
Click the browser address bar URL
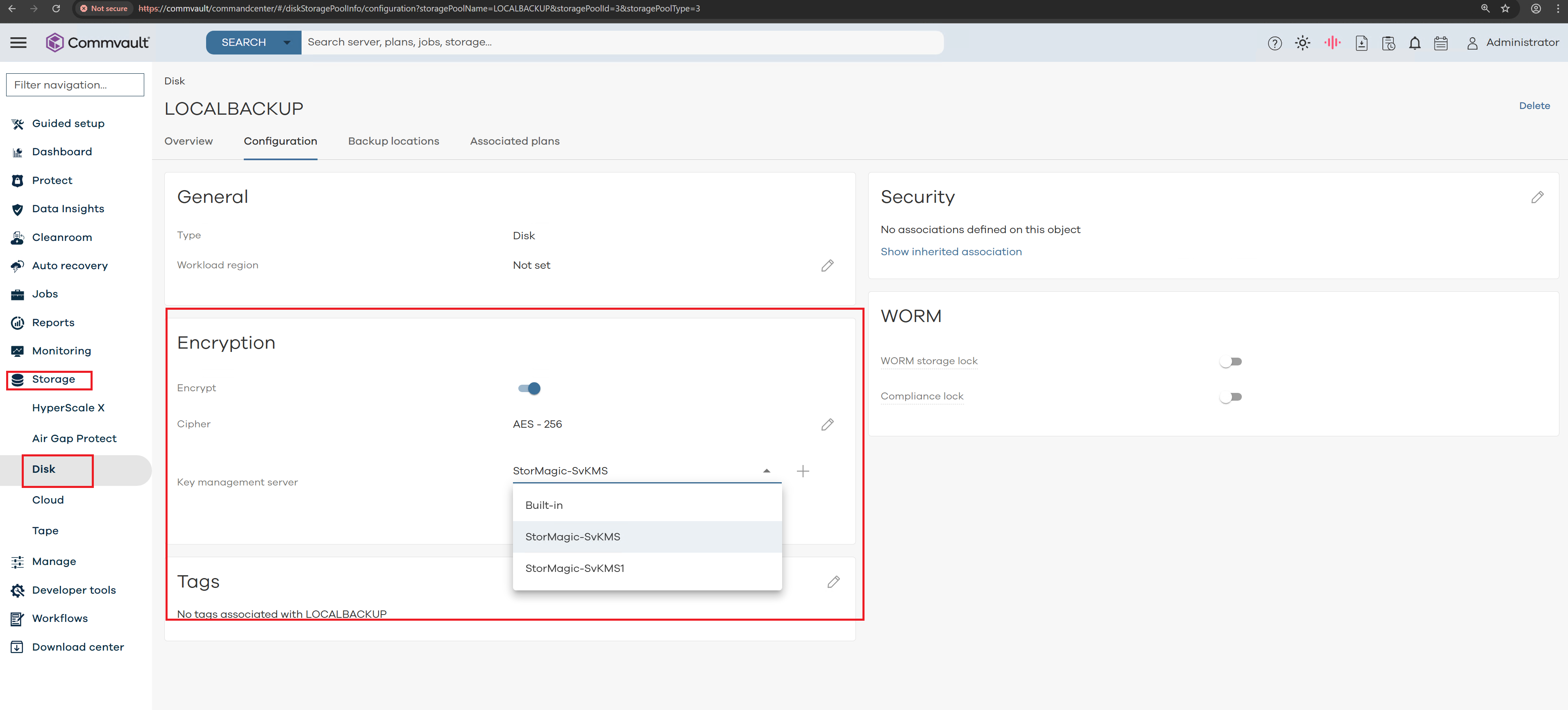(x=419, y=9)
